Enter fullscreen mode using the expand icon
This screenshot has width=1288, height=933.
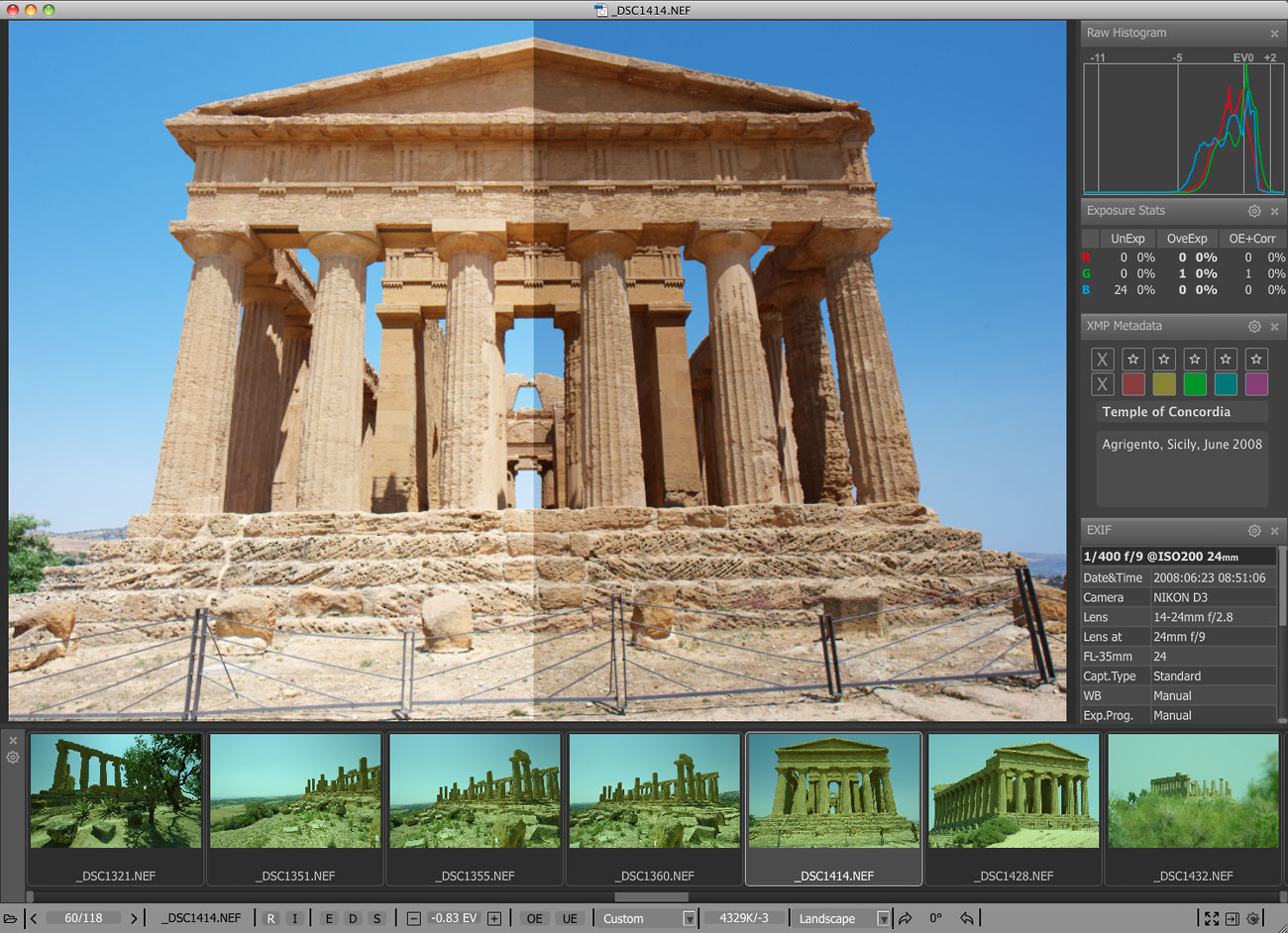(1211, 918)
